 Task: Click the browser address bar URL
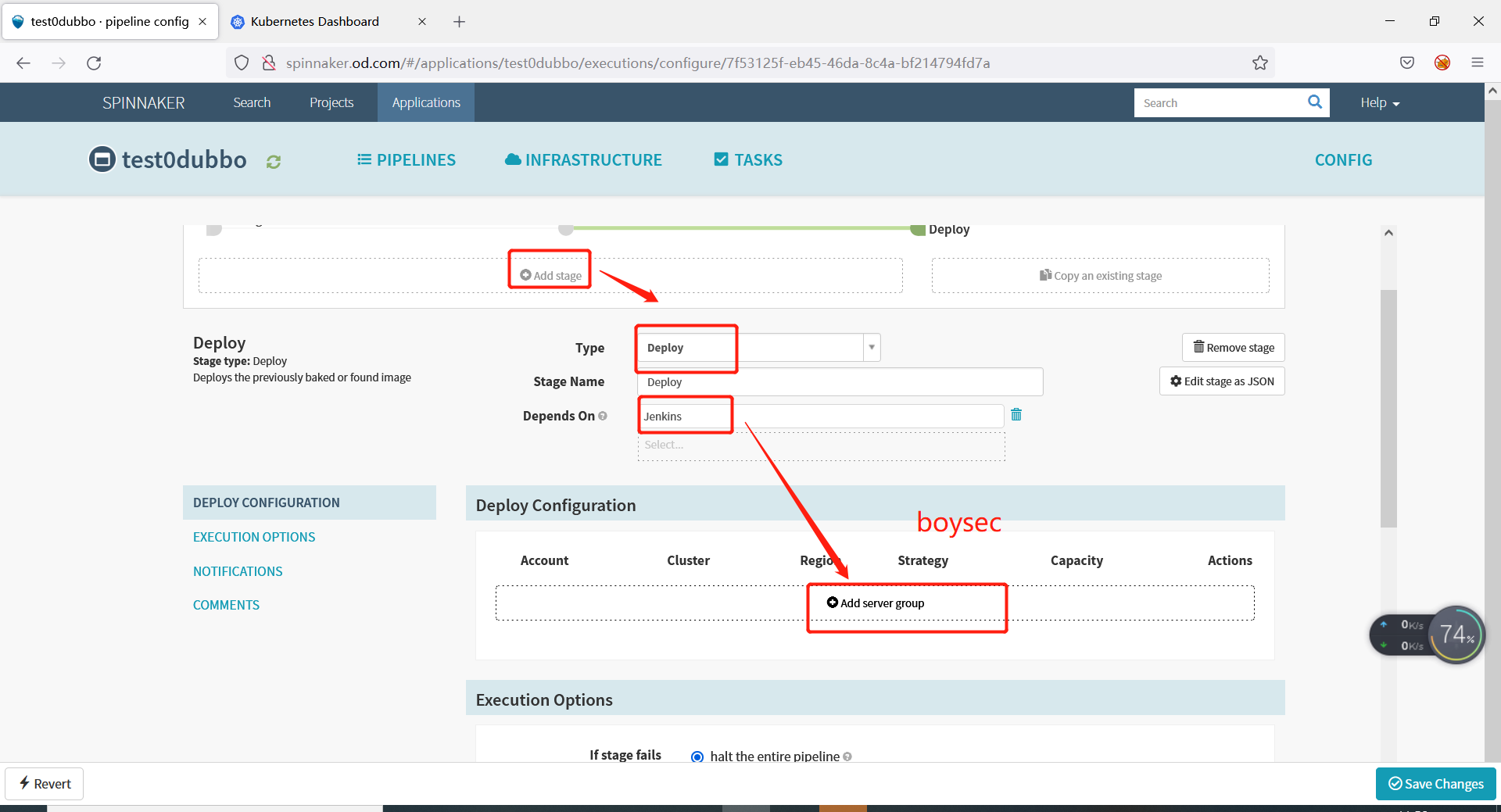637,63
